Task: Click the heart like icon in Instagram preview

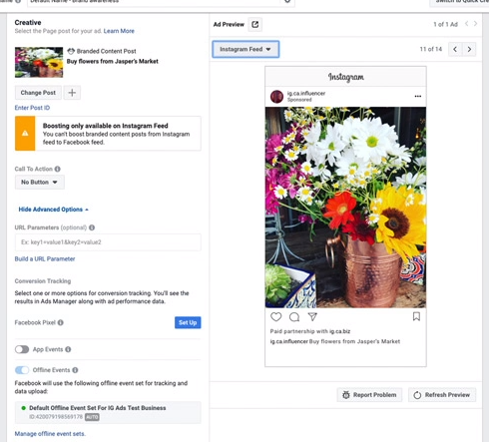Action: tap(276, 317)
